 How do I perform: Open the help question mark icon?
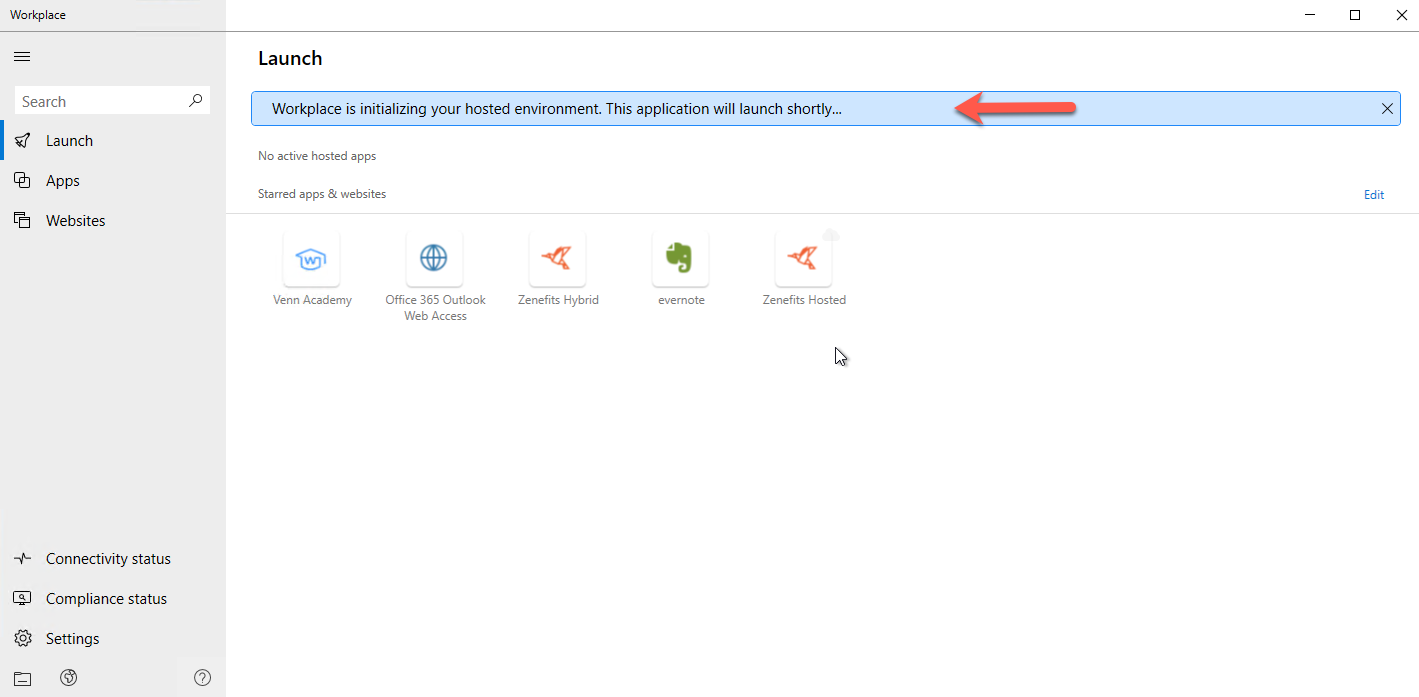click(x=202, y=678)
